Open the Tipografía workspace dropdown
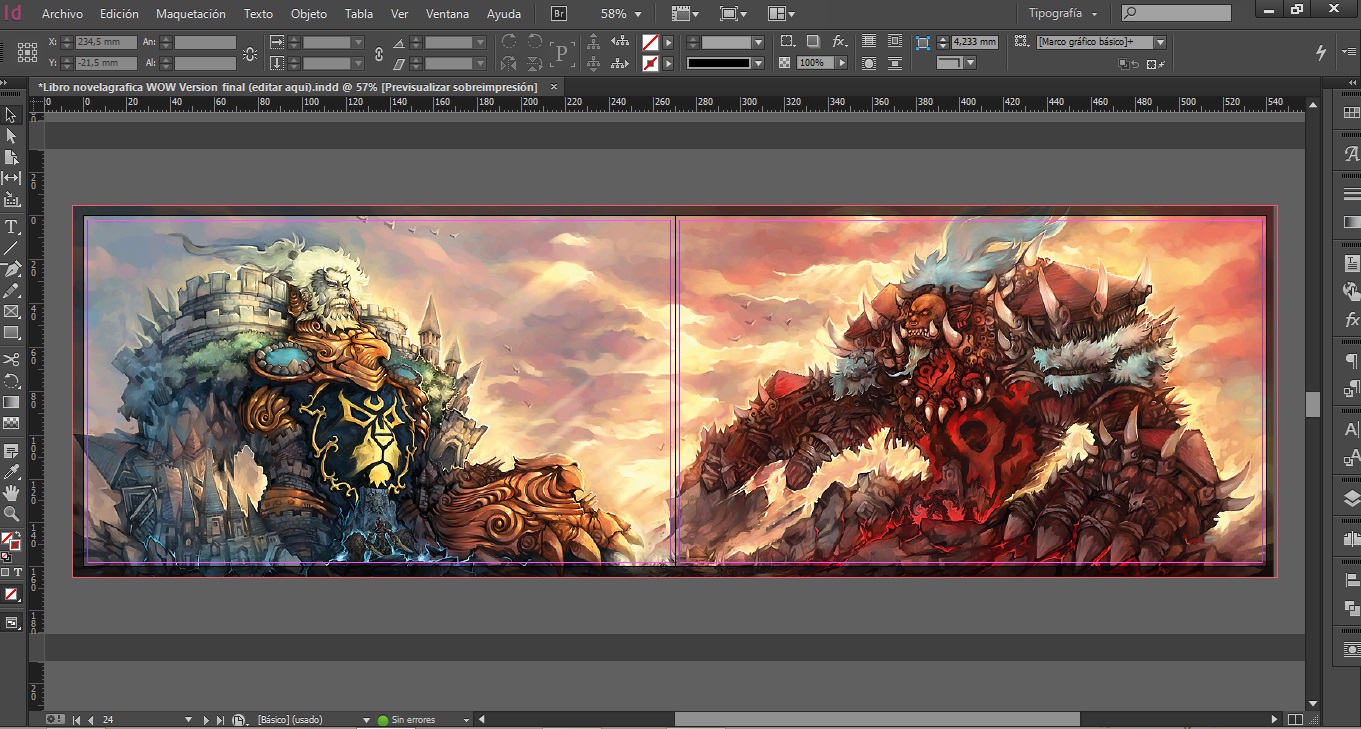 click(1063, 14)
